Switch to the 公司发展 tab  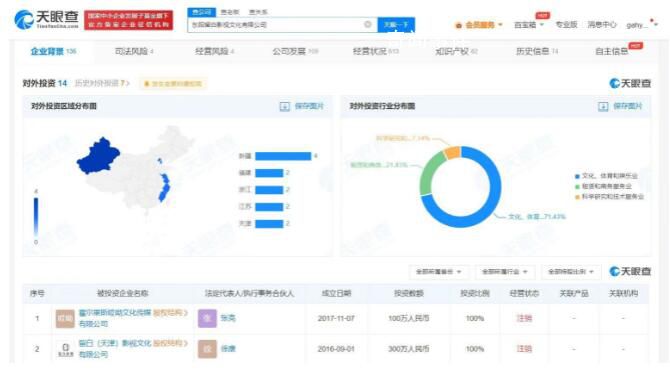[x=295, y=51]
